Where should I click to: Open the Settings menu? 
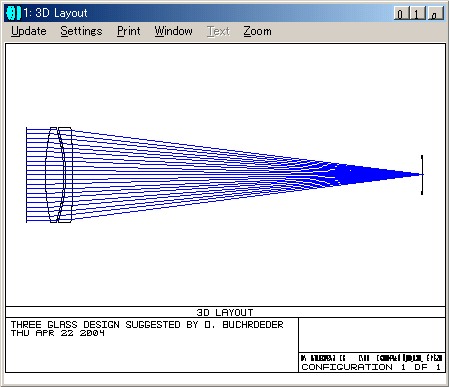point(81,31)
